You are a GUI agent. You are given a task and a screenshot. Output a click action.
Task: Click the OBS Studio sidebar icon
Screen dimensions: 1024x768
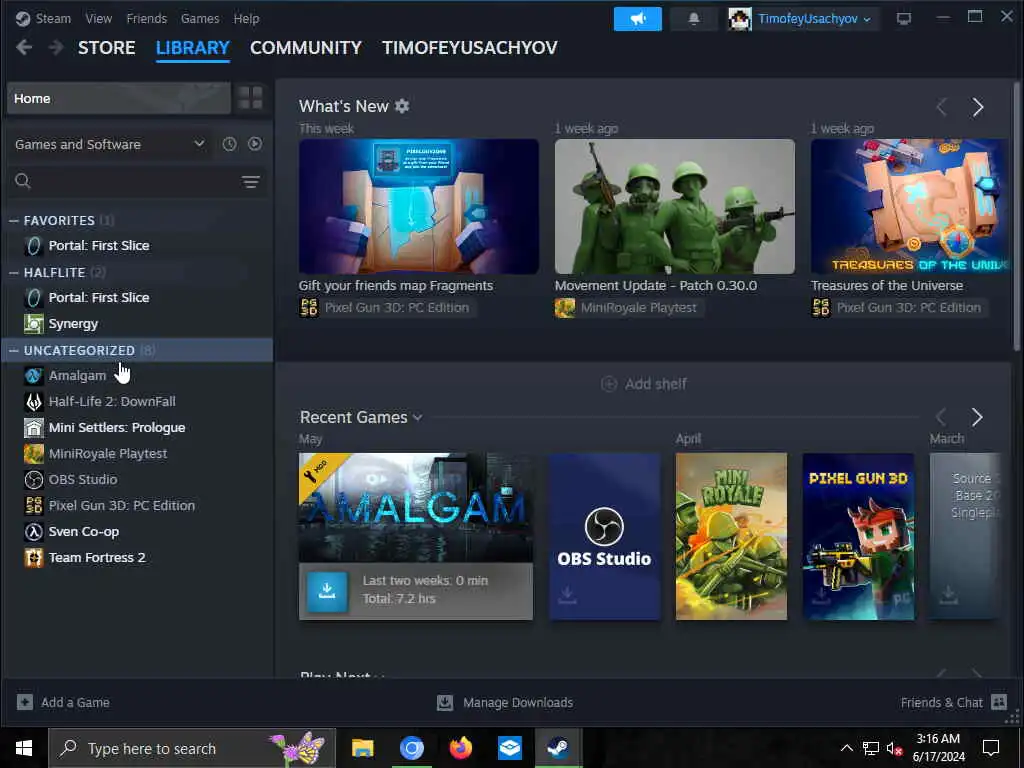point(34,479)
